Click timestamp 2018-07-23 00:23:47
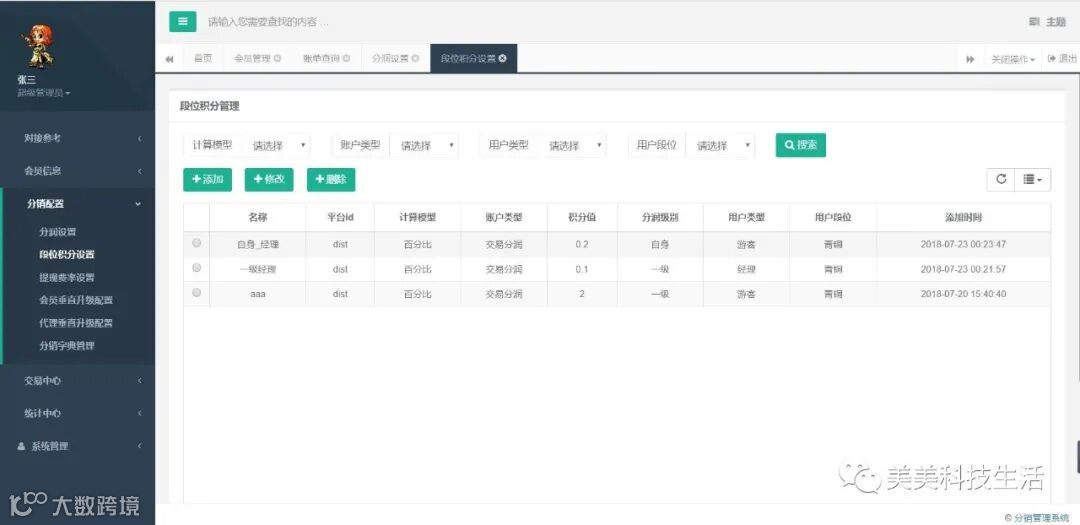The height and width of the screenshot is (525, 1080). point(964,244)
